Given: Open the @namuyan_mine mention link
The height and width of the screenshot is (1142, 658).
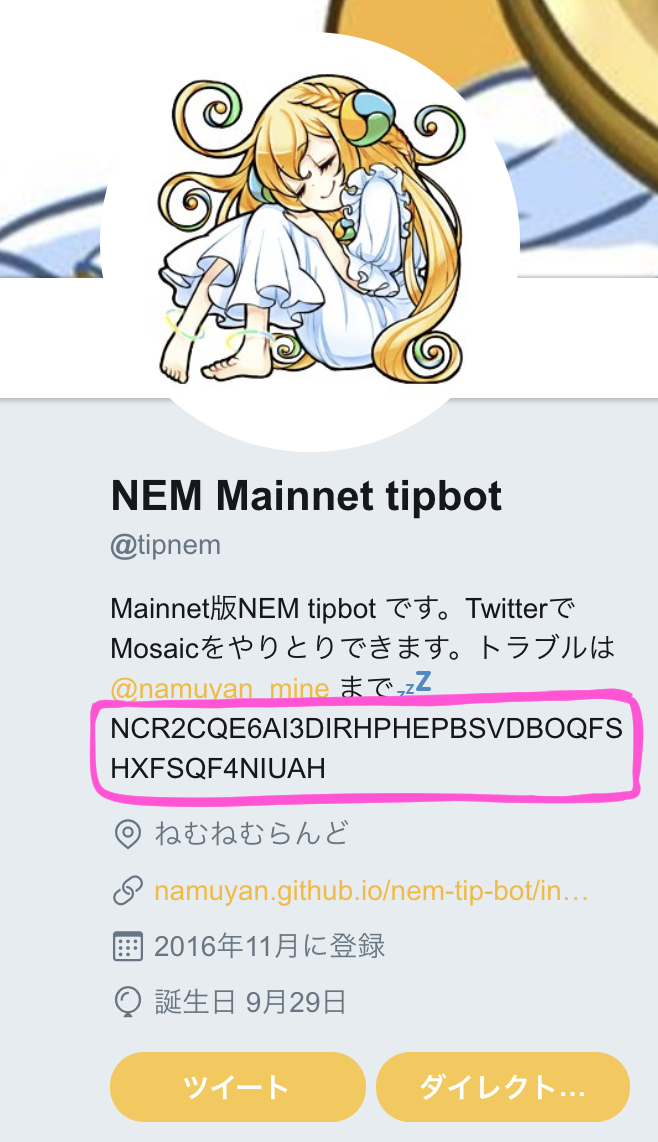Looking at the screenshot, I should (x=219, y=688).
